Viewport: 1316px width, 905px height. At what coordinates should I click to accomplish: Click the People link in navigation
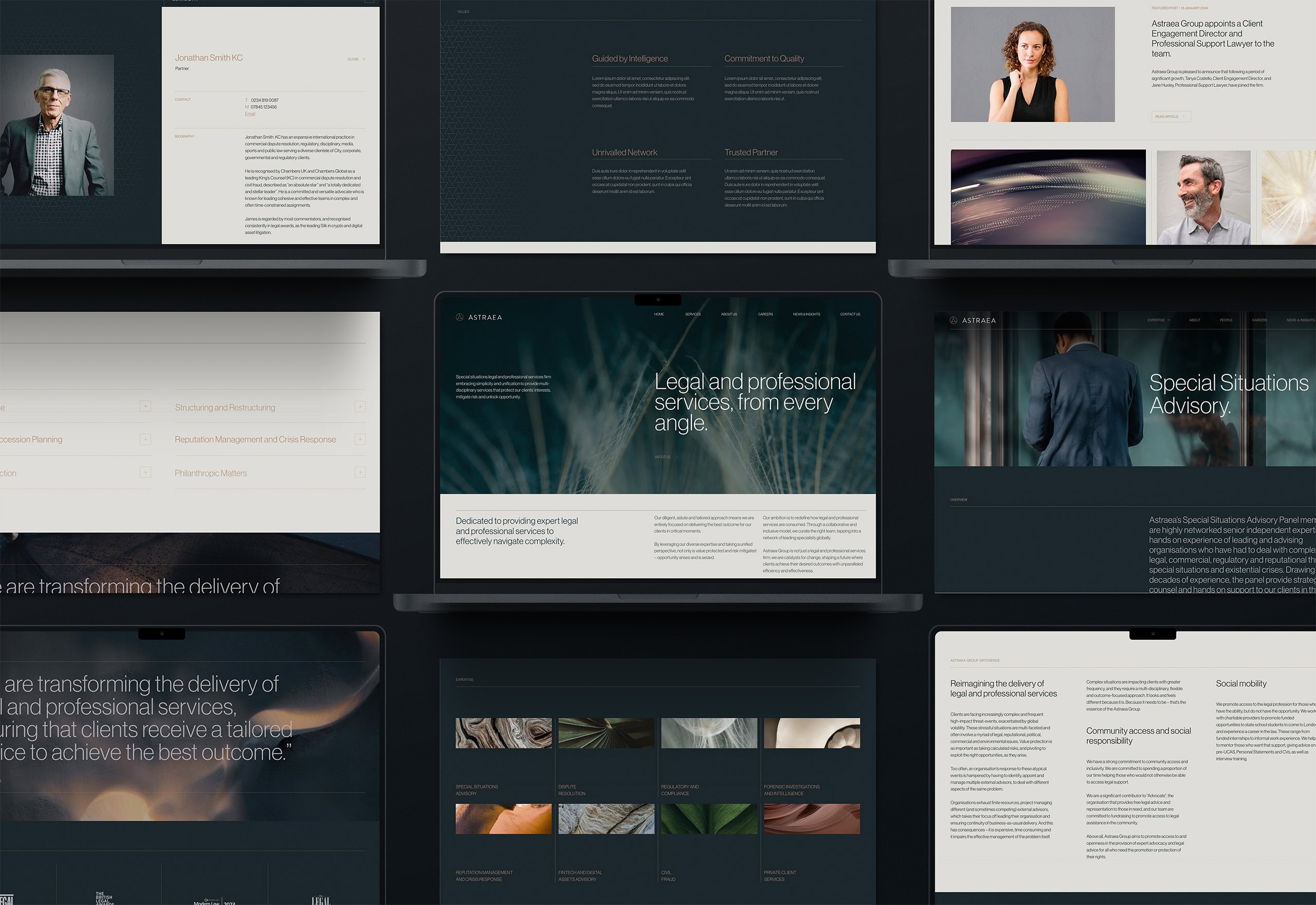[1226, 320]
